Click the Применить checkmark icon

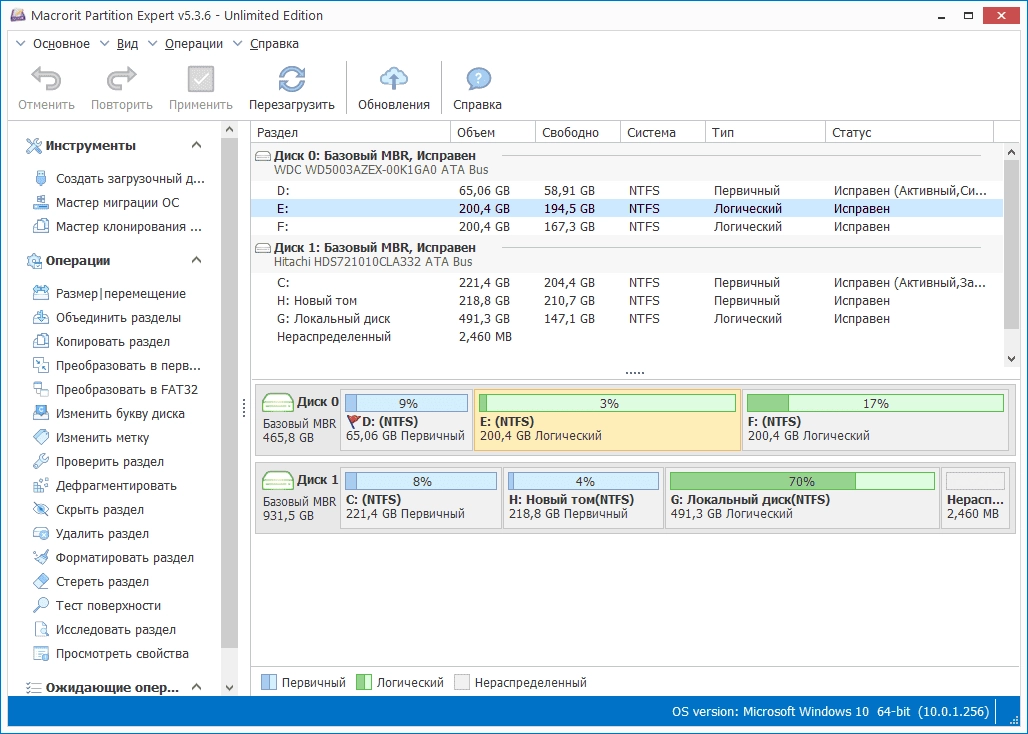(201, 79)
